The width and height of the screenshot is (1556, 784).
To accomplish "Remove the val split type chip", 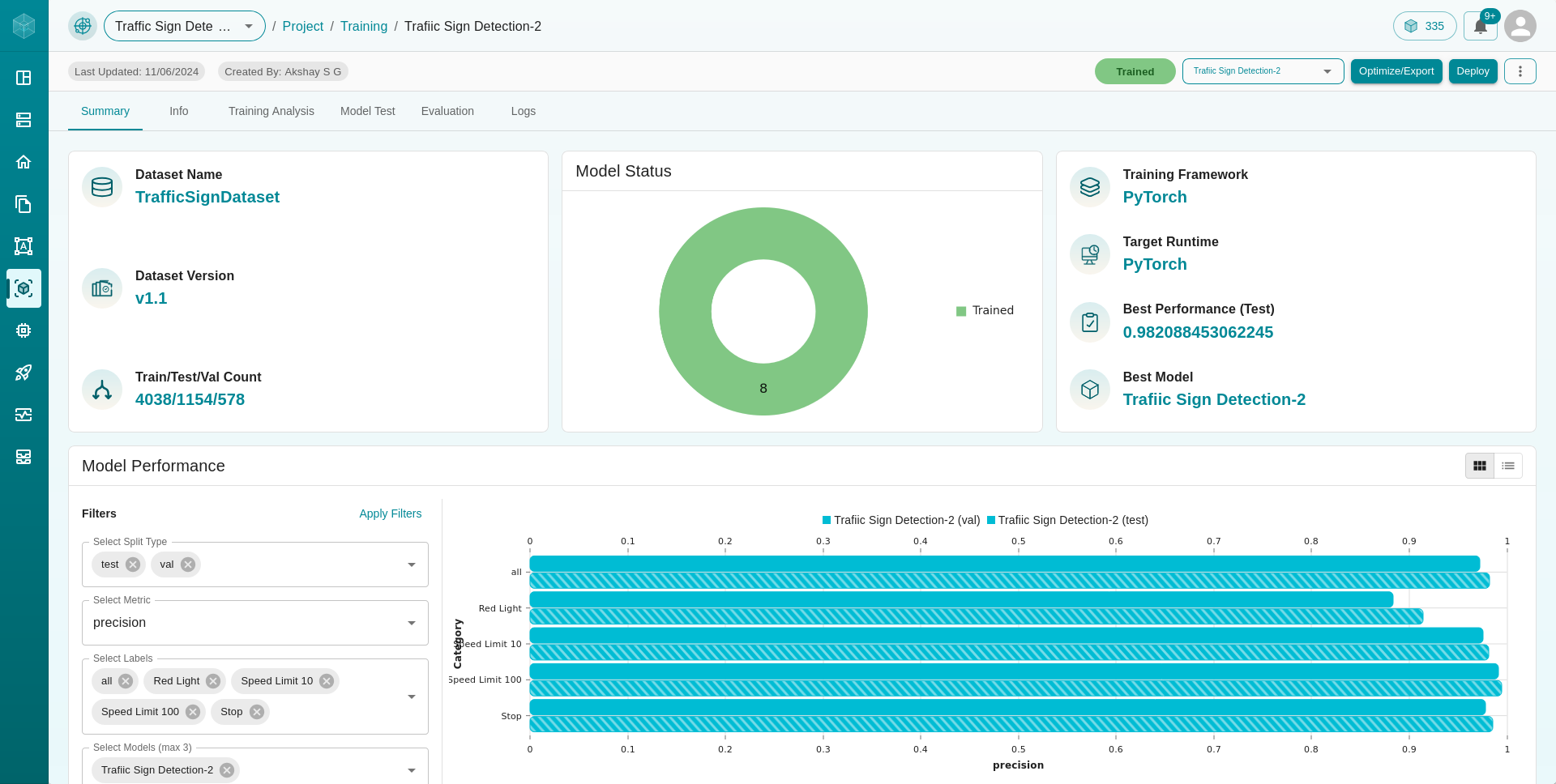I will point(188,565).
